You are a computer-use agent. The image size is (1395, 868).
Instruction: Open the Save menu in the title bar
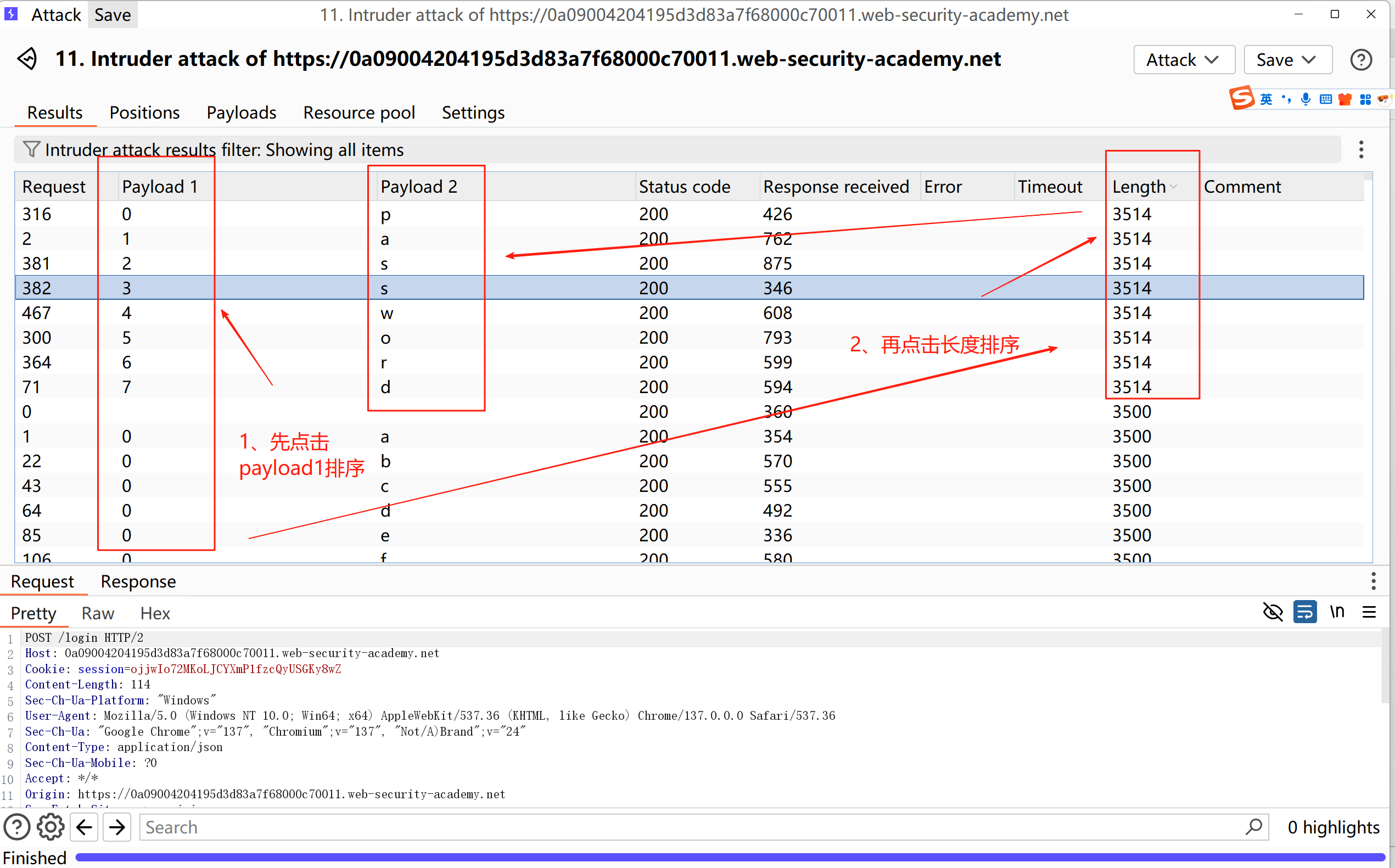pyautogui.click(x=113, y=14)
